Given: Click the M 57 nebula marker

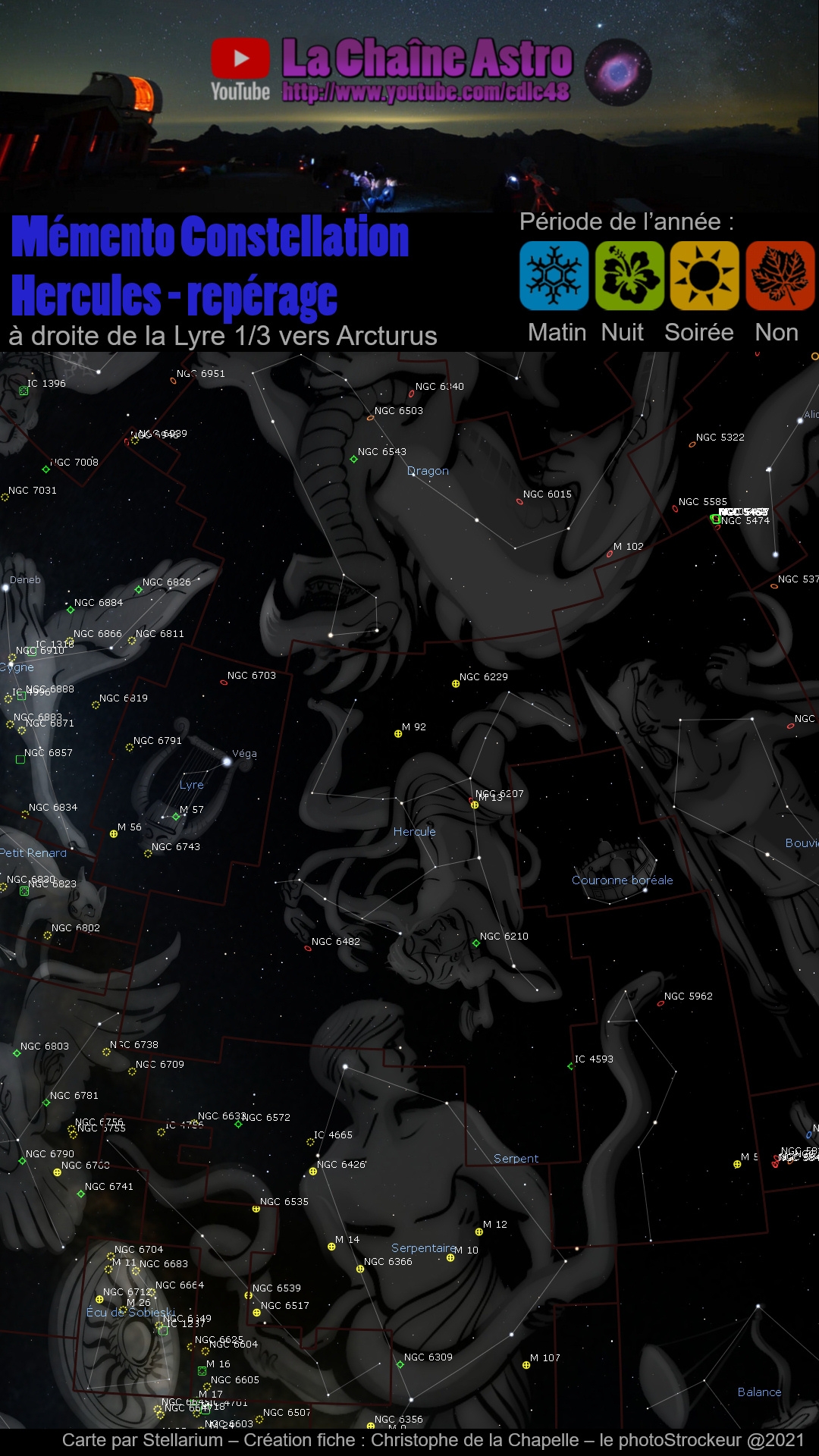Looking at the screenshot, I should (176, 817).
